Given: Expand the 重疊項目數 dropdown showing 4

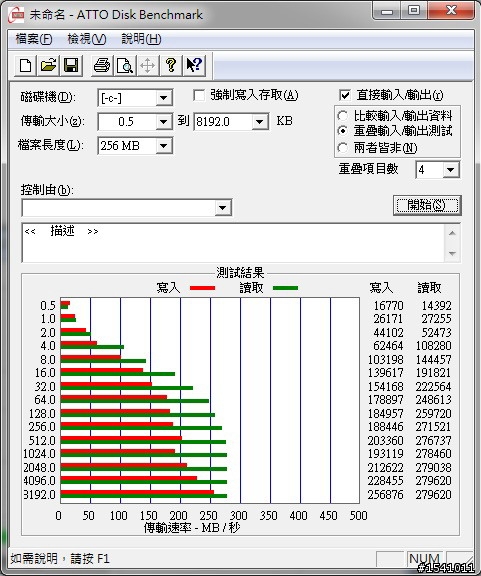Looking at the screenshot, I should (451, 170).
